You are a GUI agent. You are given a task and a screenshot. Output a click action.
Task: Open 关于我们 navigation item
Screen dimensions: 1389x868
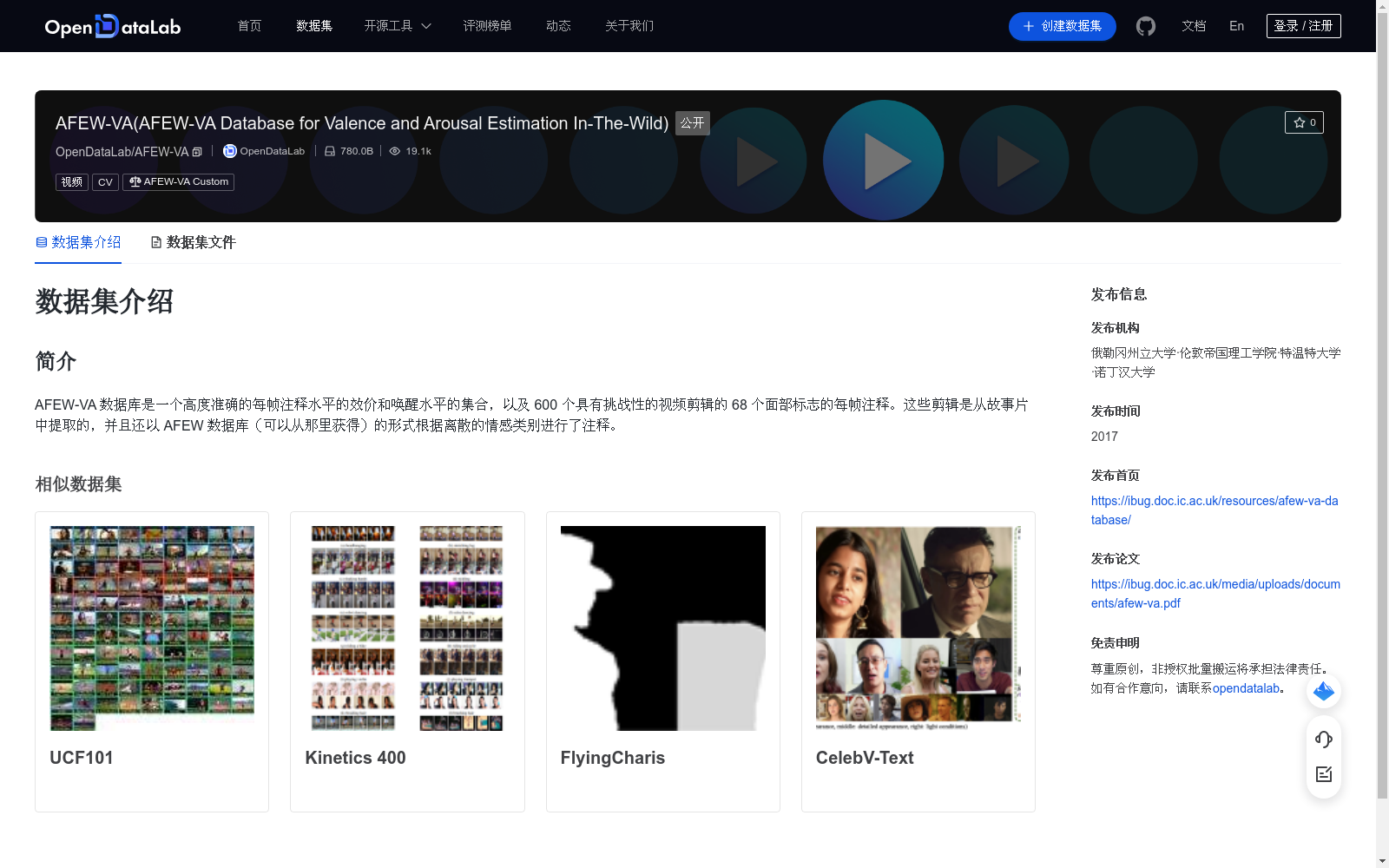click(x=629, y=26)
